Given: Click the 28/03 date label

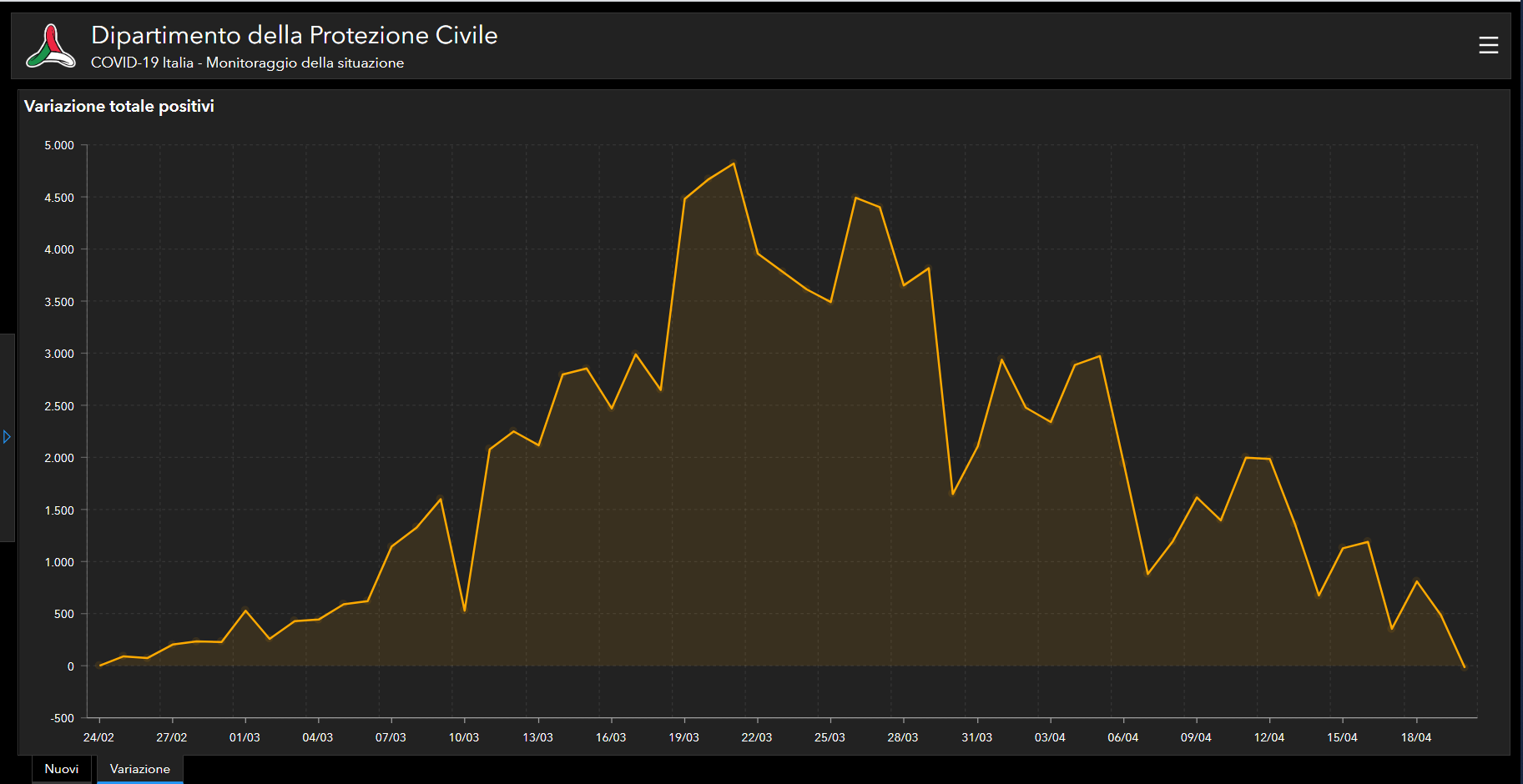Looking at the screenshot, I should click(903, 737).
